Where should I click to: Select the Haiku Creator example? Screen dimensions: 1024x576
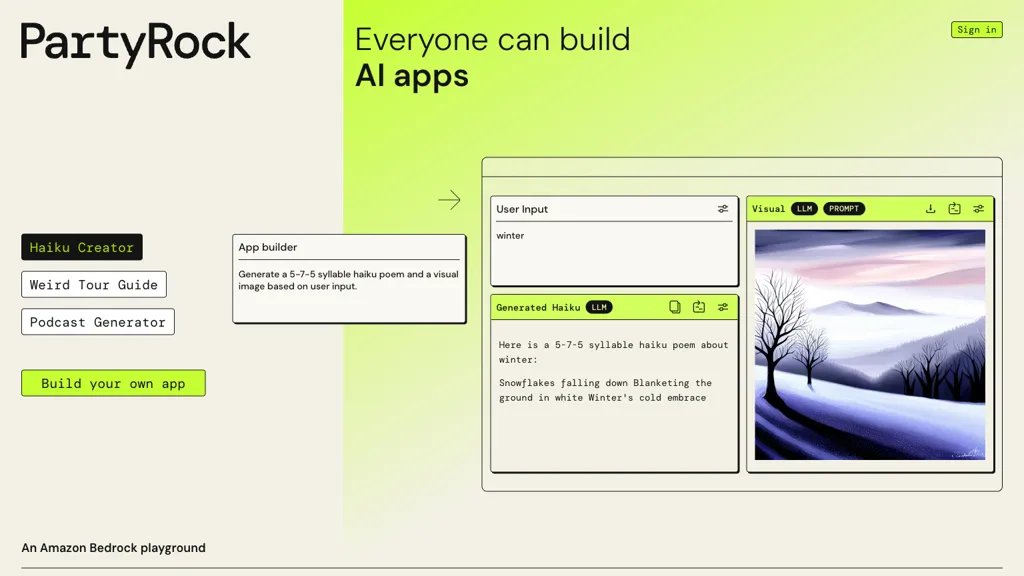[x=82, y=247]
